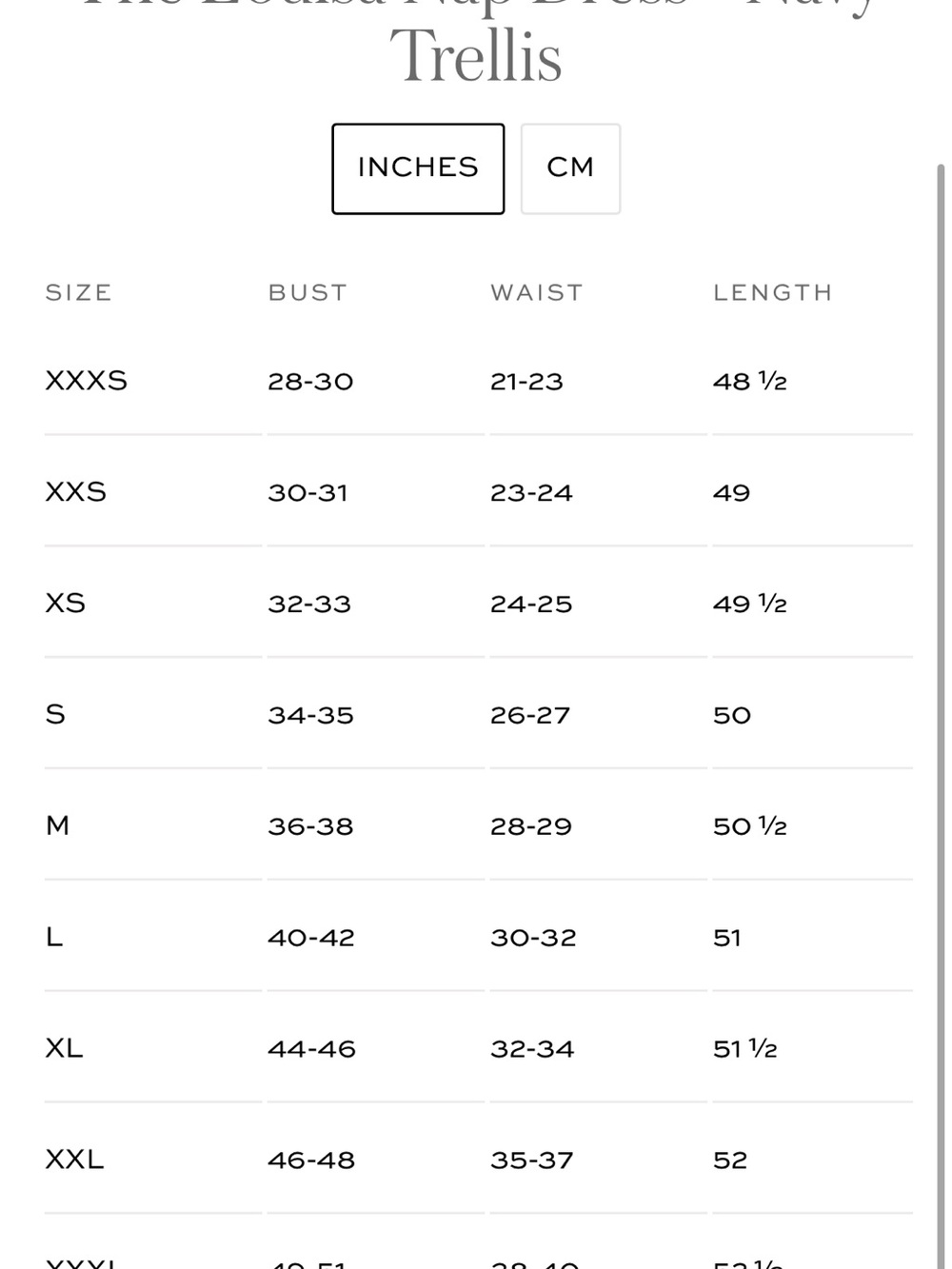952x1269 pixels.
Task: Click the LENGTH column header
Action: pos(773,292)
